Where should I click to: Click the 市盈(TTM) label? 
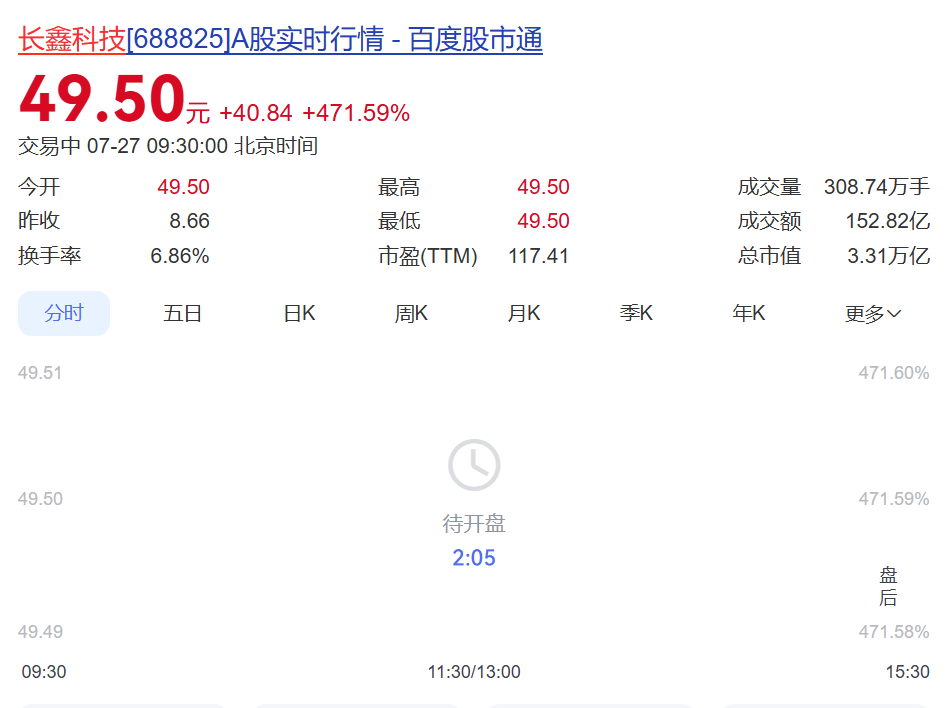428,256
